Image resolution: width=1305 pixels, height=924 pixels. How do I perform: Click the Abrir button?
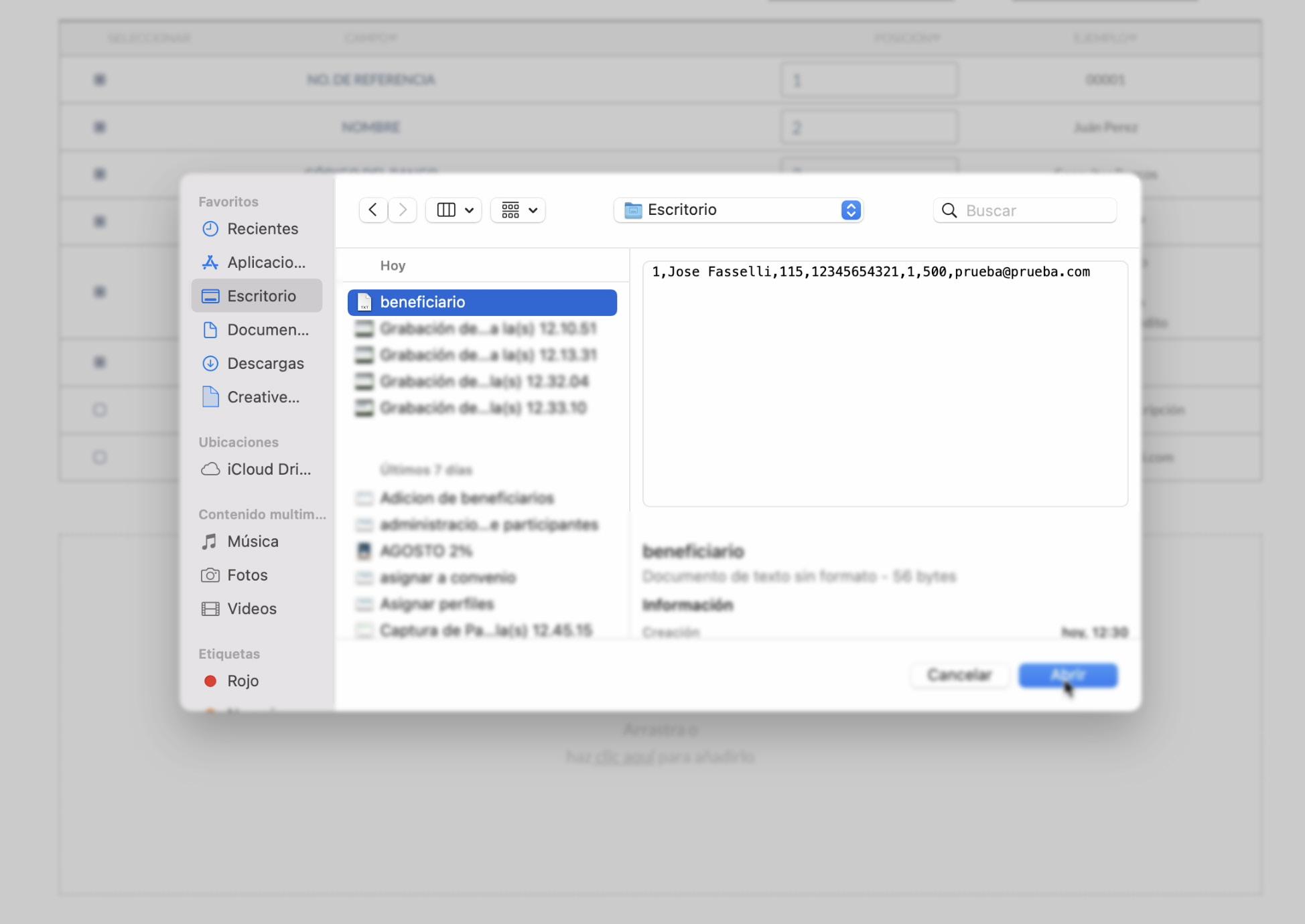tap(1068, 675)
